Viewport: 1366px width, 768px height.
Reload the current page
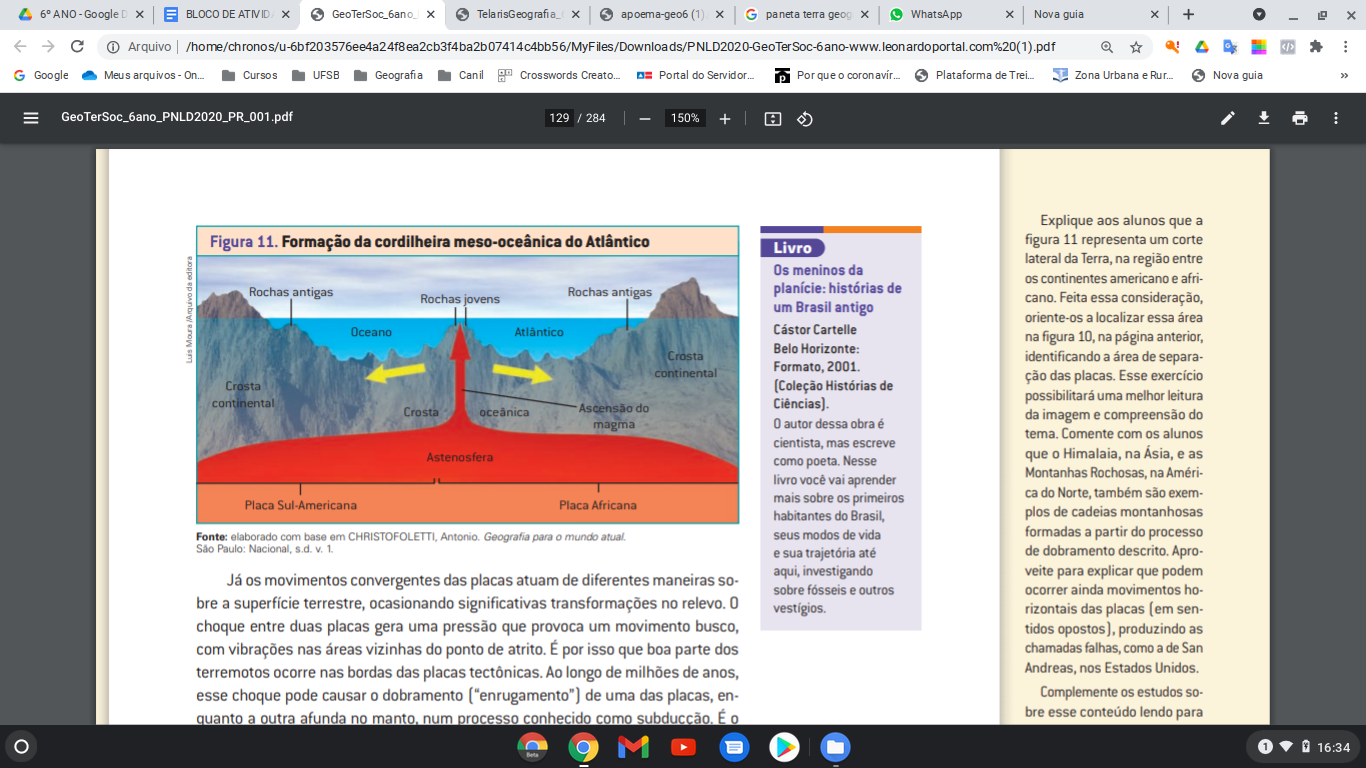(x=77, y=47)
